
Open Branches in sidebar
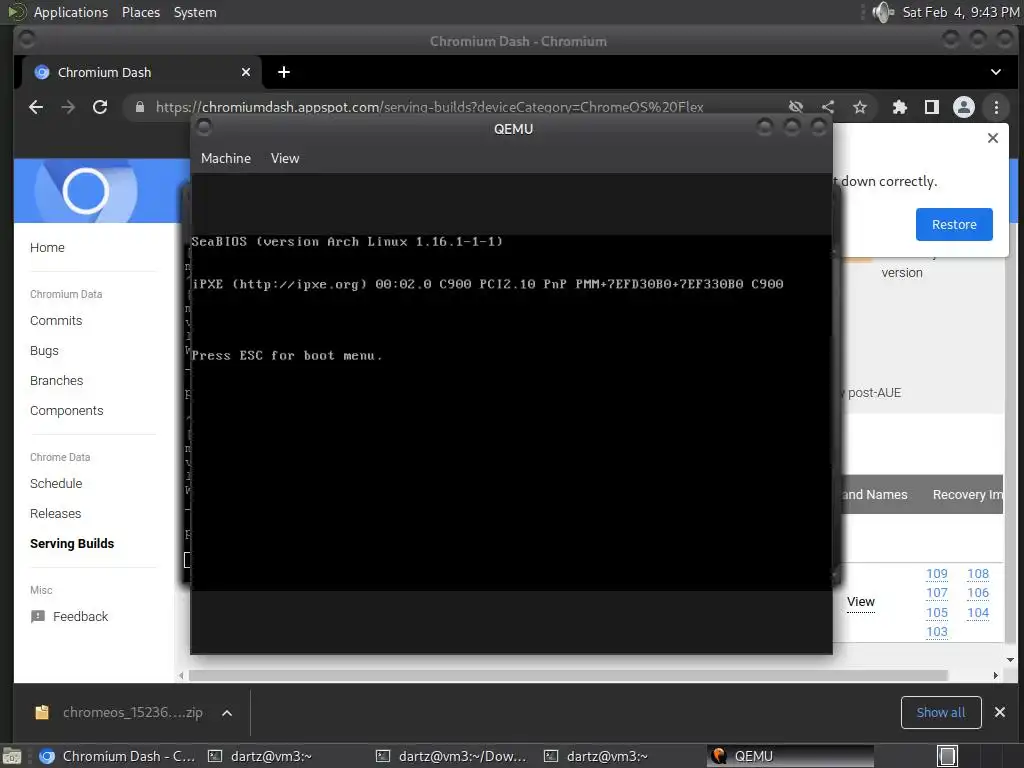pos(57,381)
